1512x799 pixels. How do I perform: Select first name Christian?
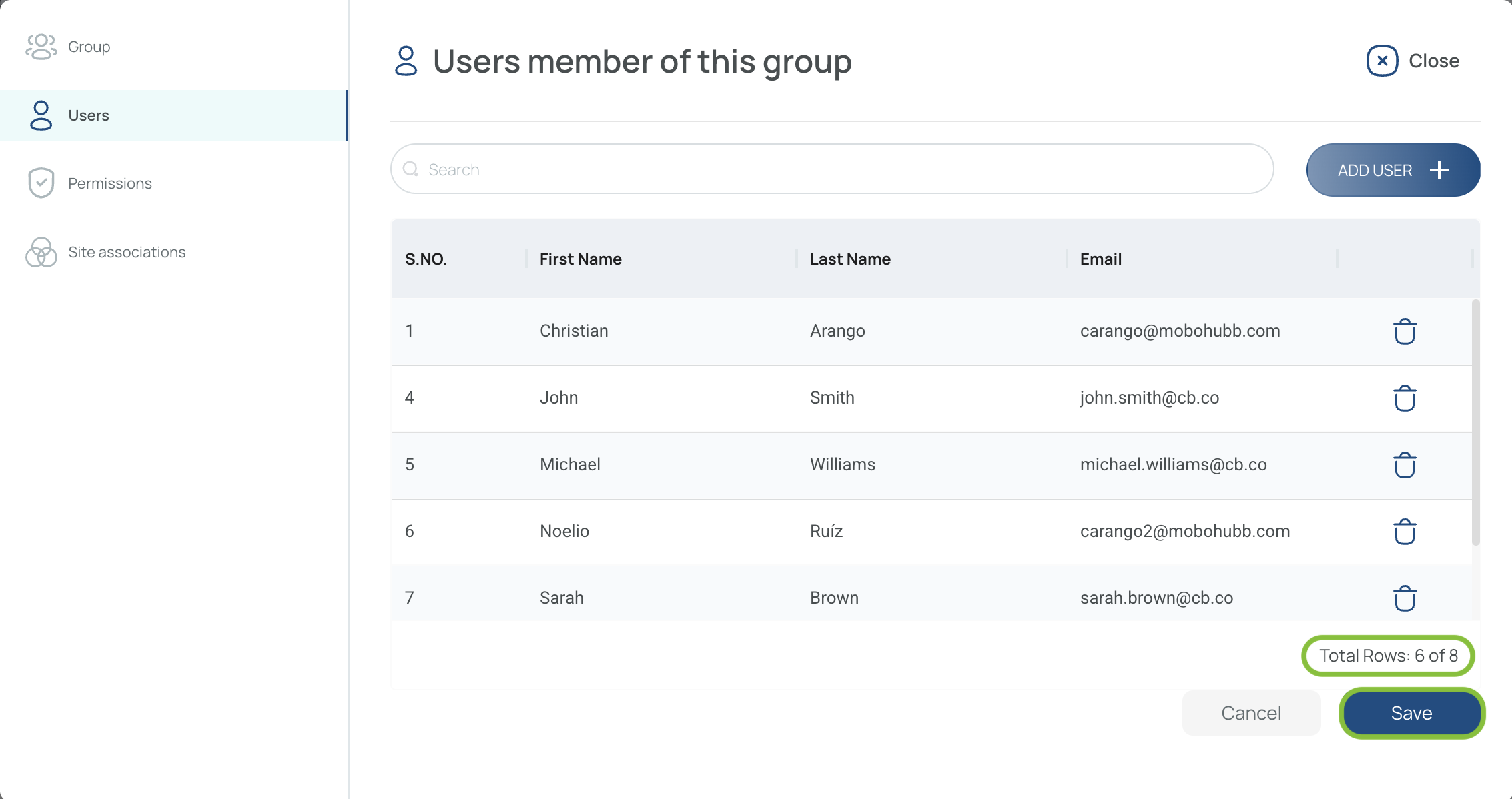click(574, 331)
